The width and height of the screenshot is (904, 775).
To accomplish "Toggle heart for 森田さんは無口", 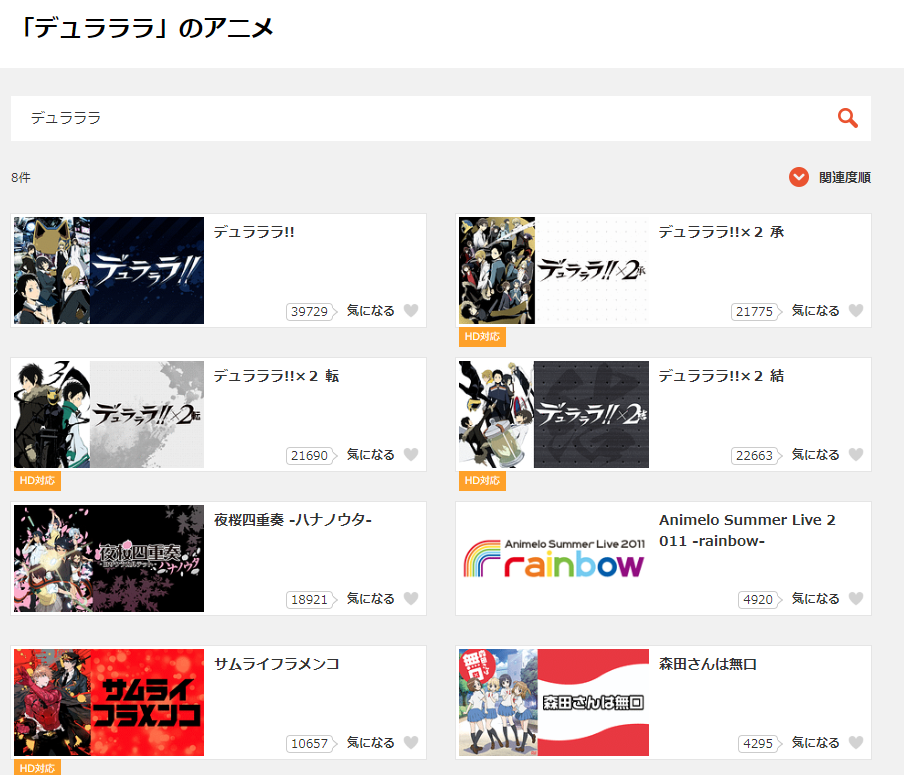I will click(x=856, y=743).
